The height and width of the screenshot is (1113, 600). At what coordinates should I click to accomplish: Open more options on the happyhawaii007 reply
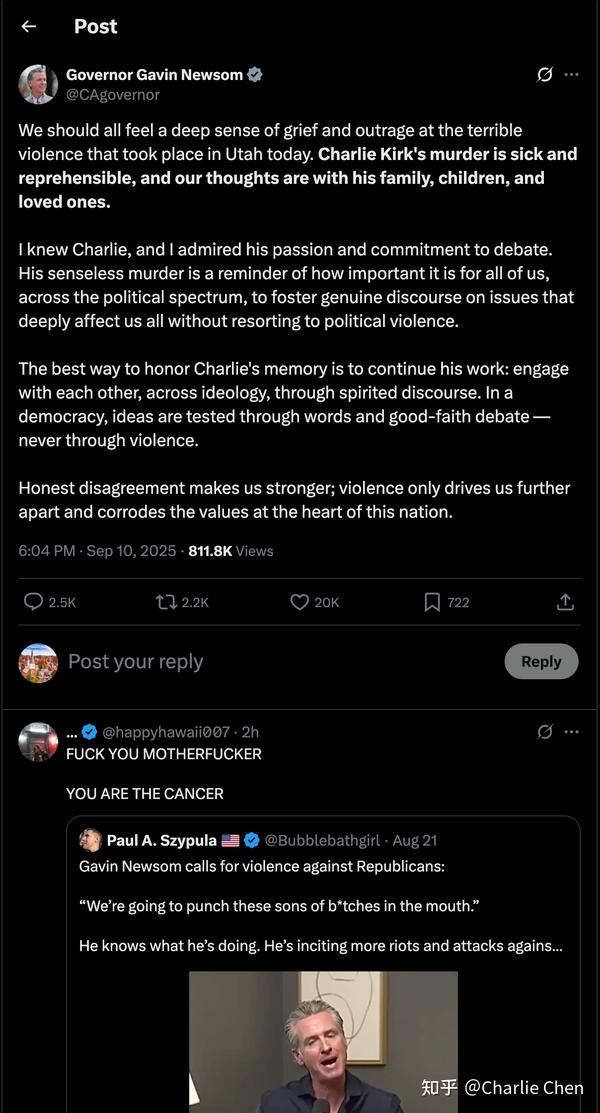[x=571, y=732]
